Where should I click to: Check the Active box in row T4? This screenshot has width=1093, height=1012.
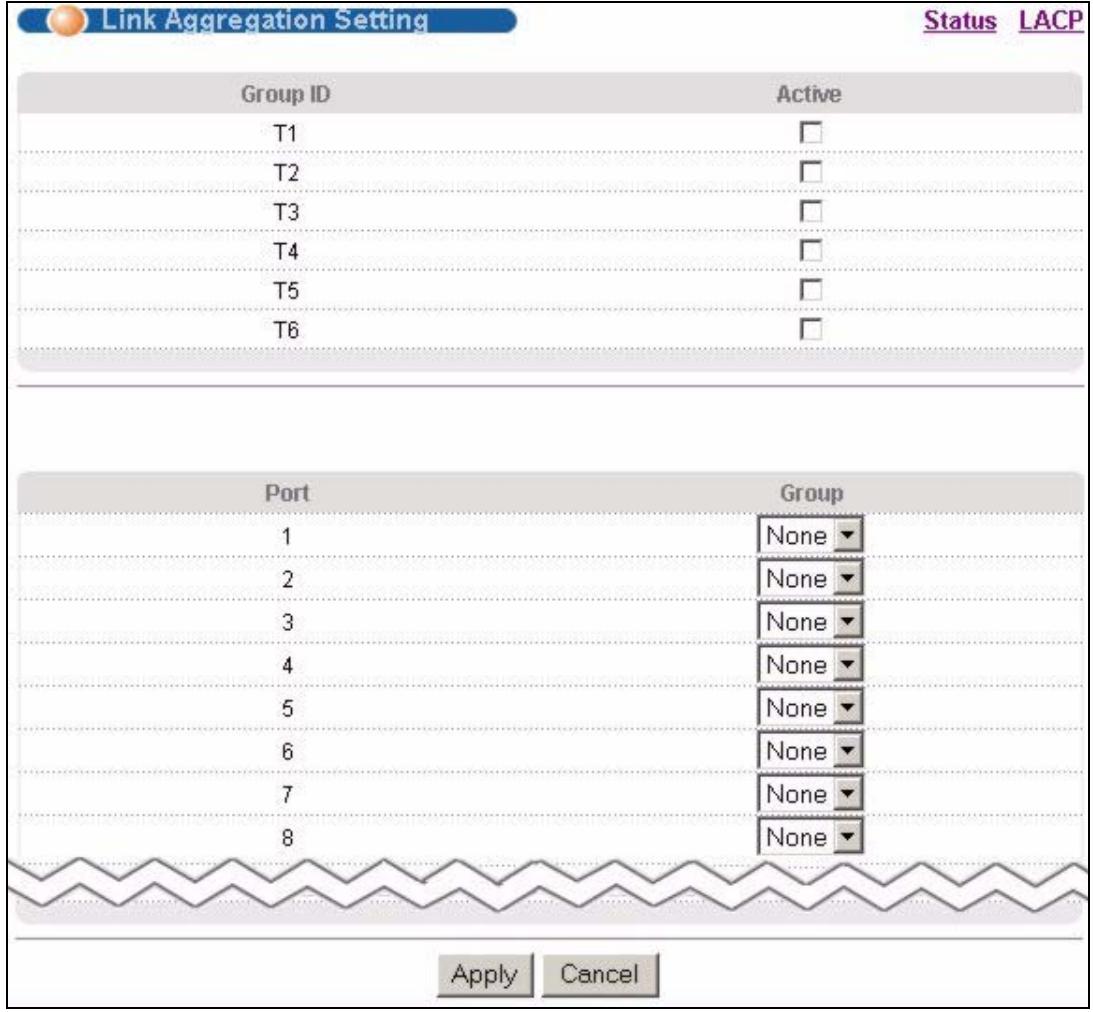coord(811,250)
